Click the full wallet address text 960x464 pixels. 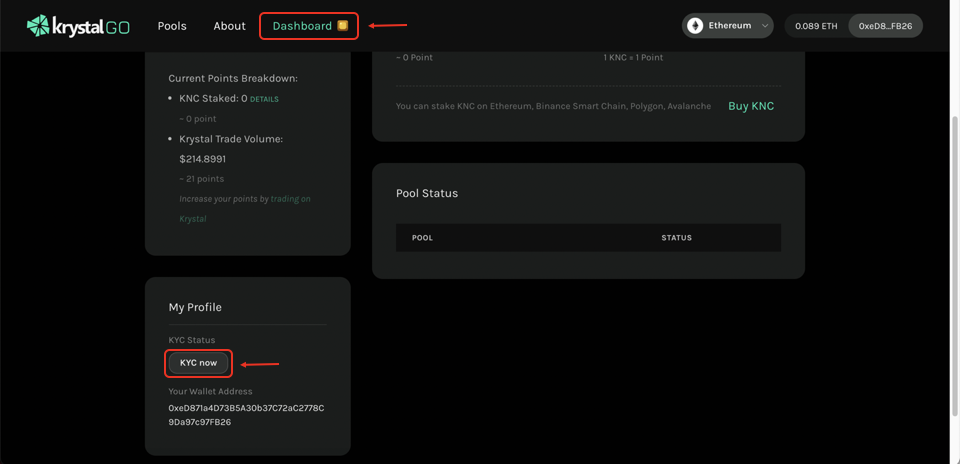pos(246,415)
